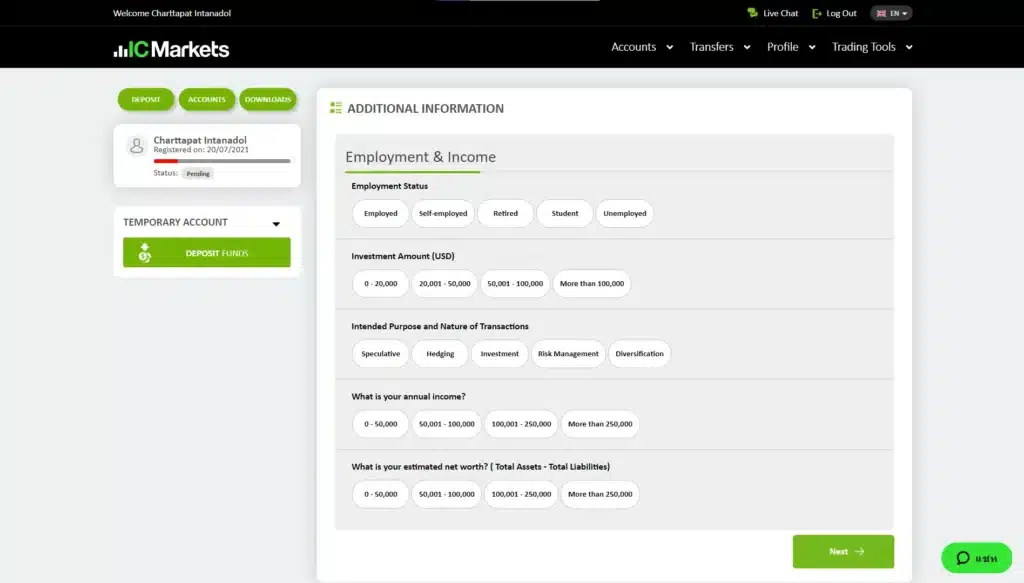This screenshot has height=583, width=1024.
Task: Open the Accounts menu
Action: pos(641,47)
